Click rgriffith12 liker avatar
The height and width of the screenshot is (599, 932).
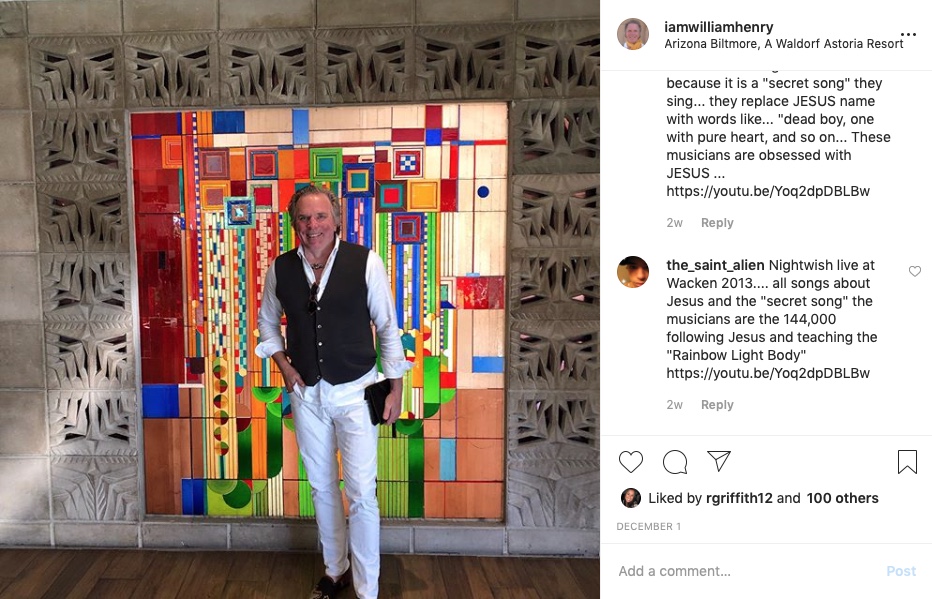point(631,498)
